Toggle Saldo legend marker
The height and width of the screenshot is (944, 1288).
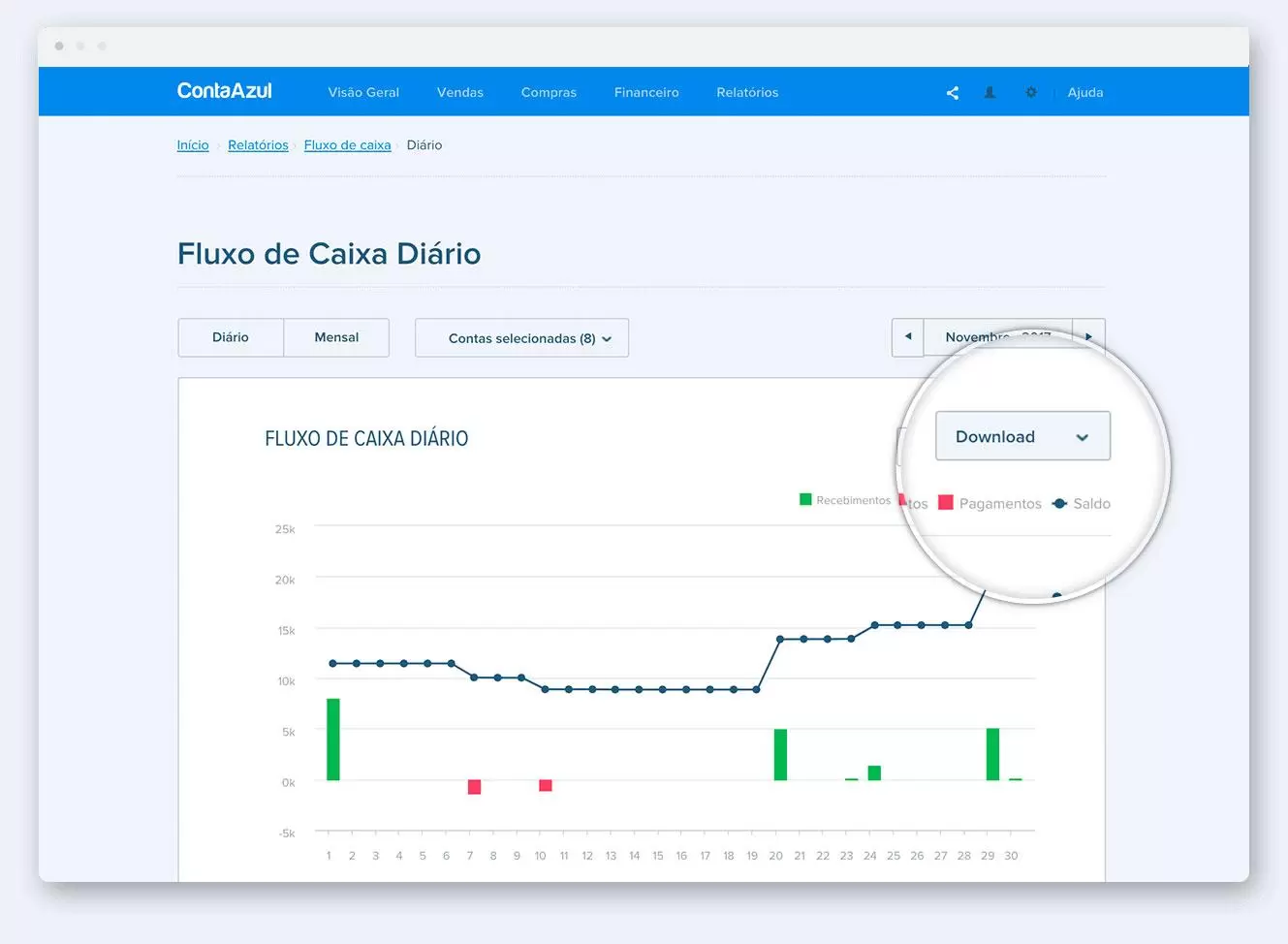(1059, 504)
